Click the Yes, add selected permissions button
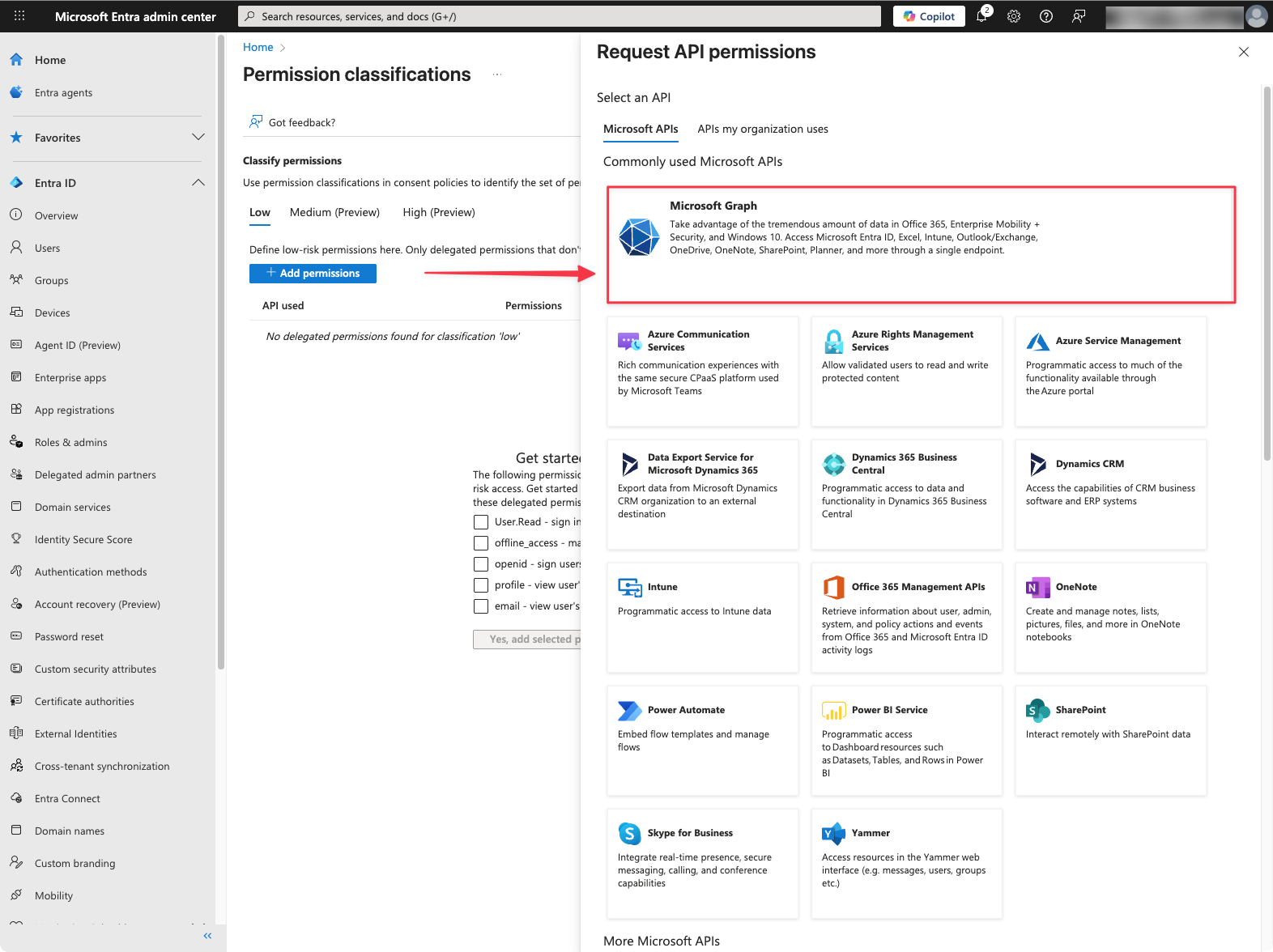The image size is (1273, 952). (527, 640)
